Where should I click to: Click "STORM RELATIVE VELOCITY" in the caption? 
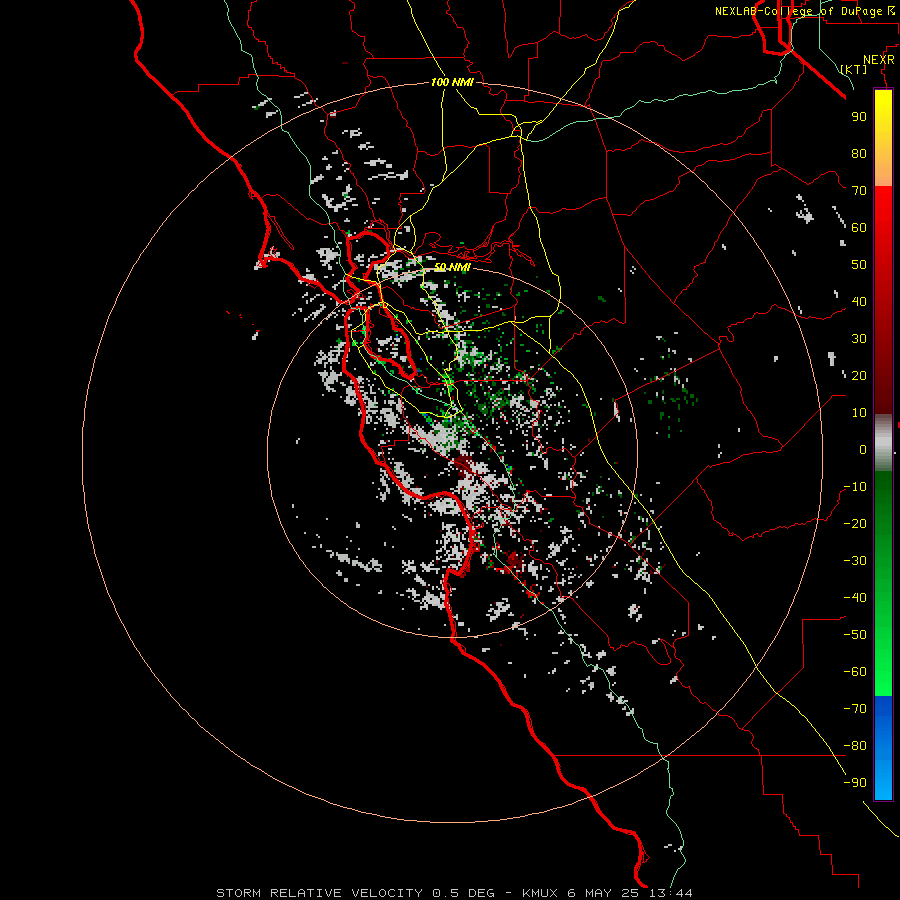[x=320, y=893]
